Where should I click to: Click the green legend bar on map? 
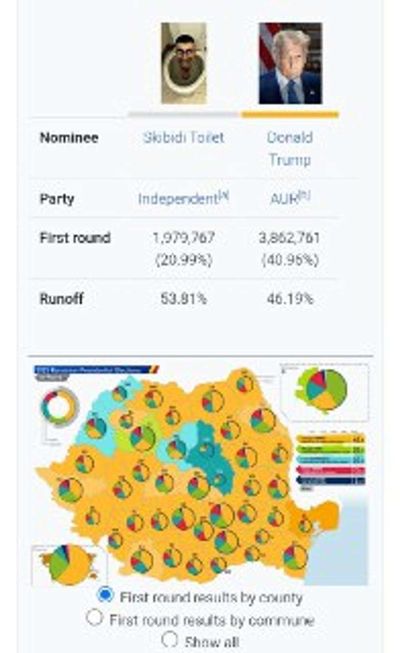point(330,450)
